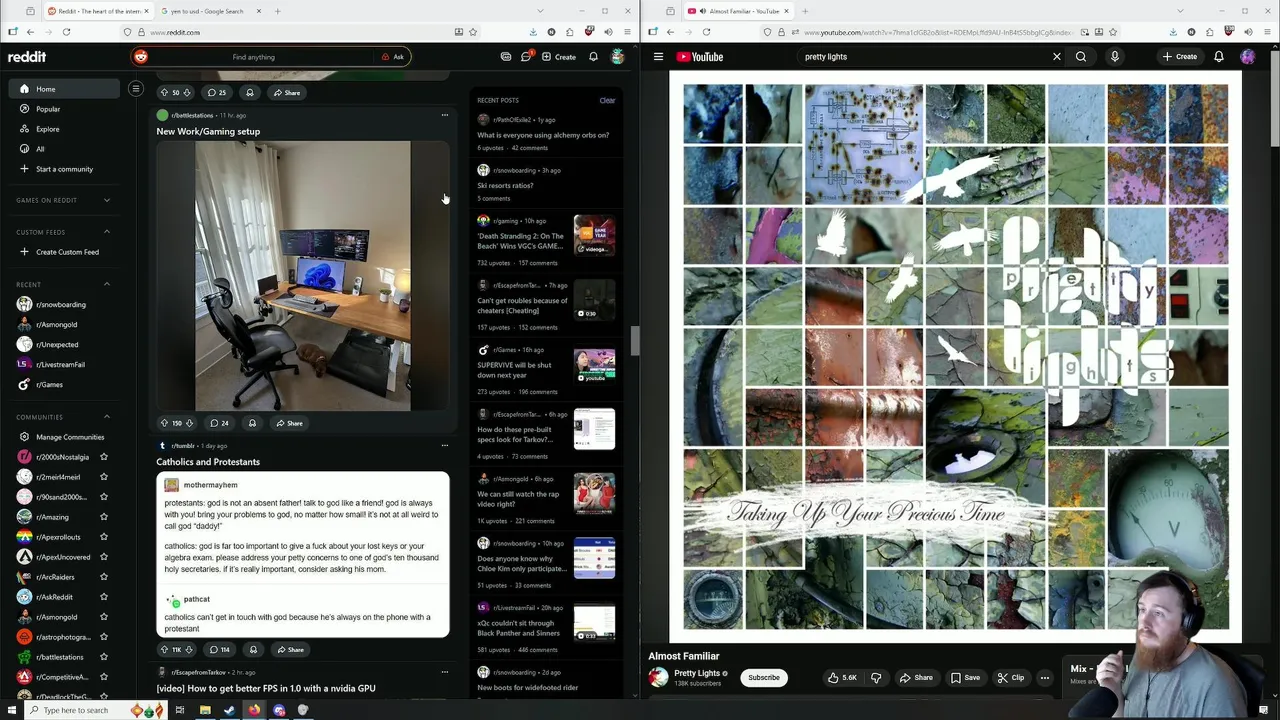1280x720 pixels.
Task: Switch to yen to usd Google tab
Action: (208, 11)
